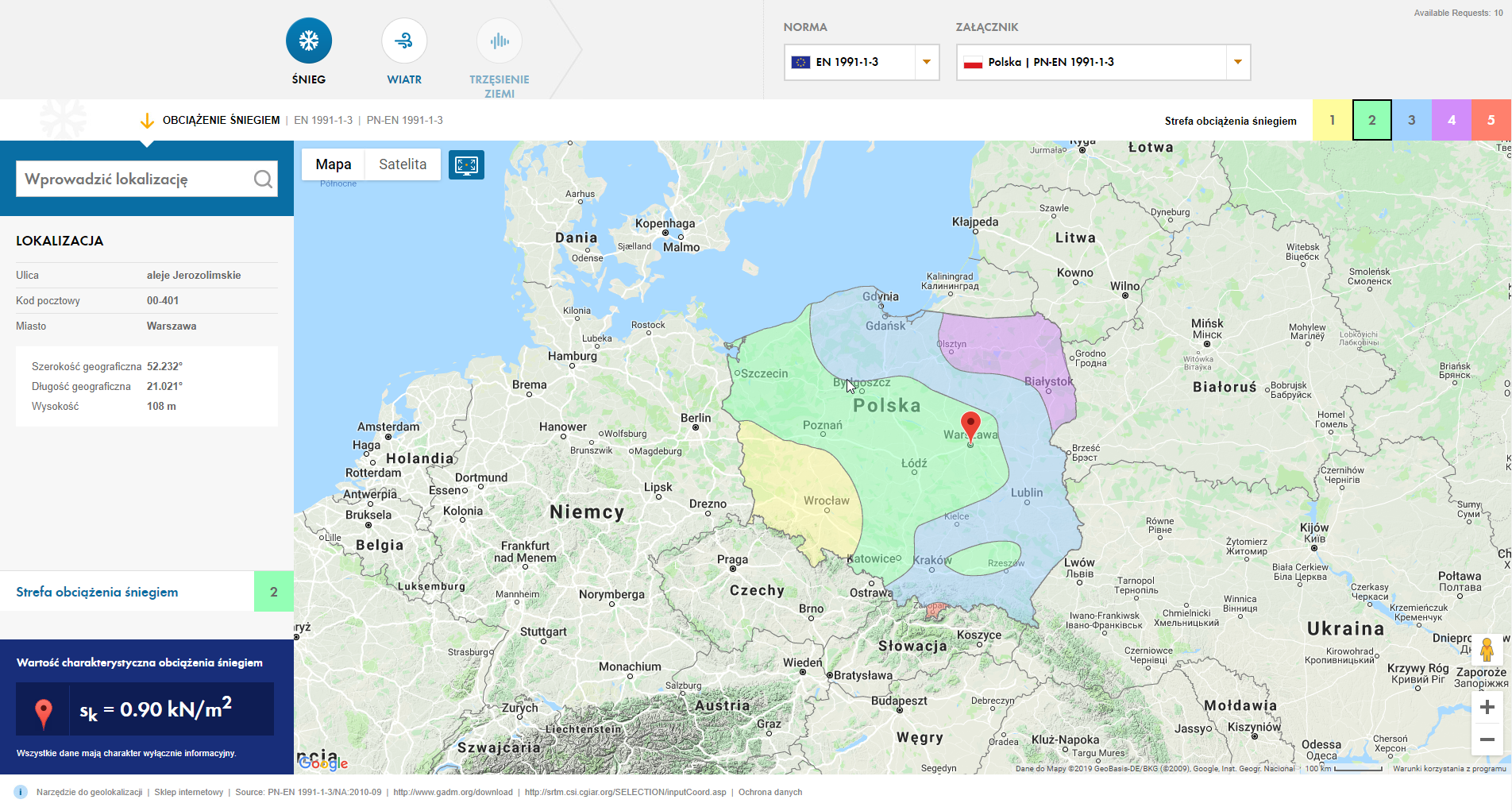Viewport: 1512px width, 811px height.
Task: Click the info icon in the footer
Action: (21, 792)
